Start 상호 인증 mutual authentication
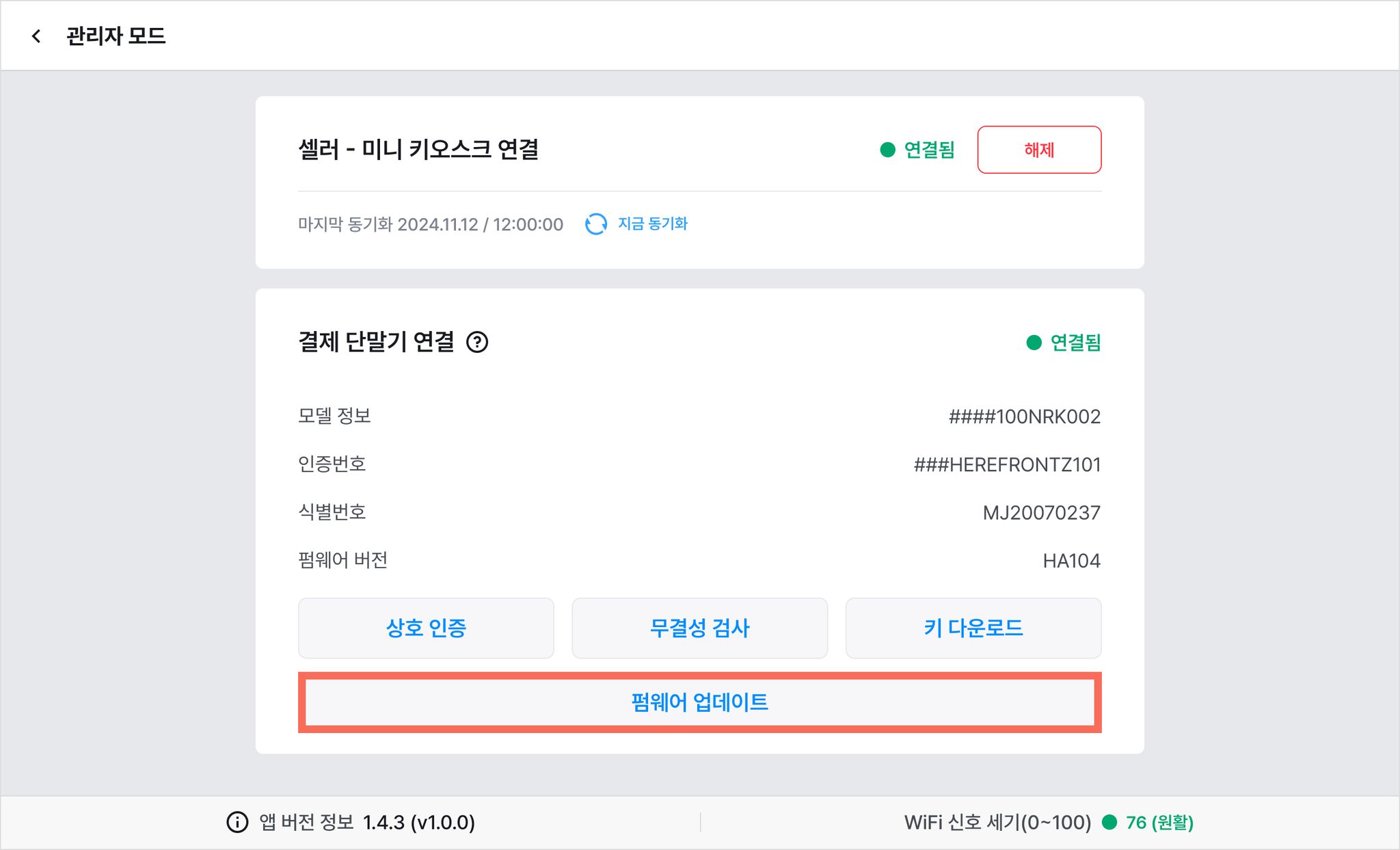 coord(426,628)
